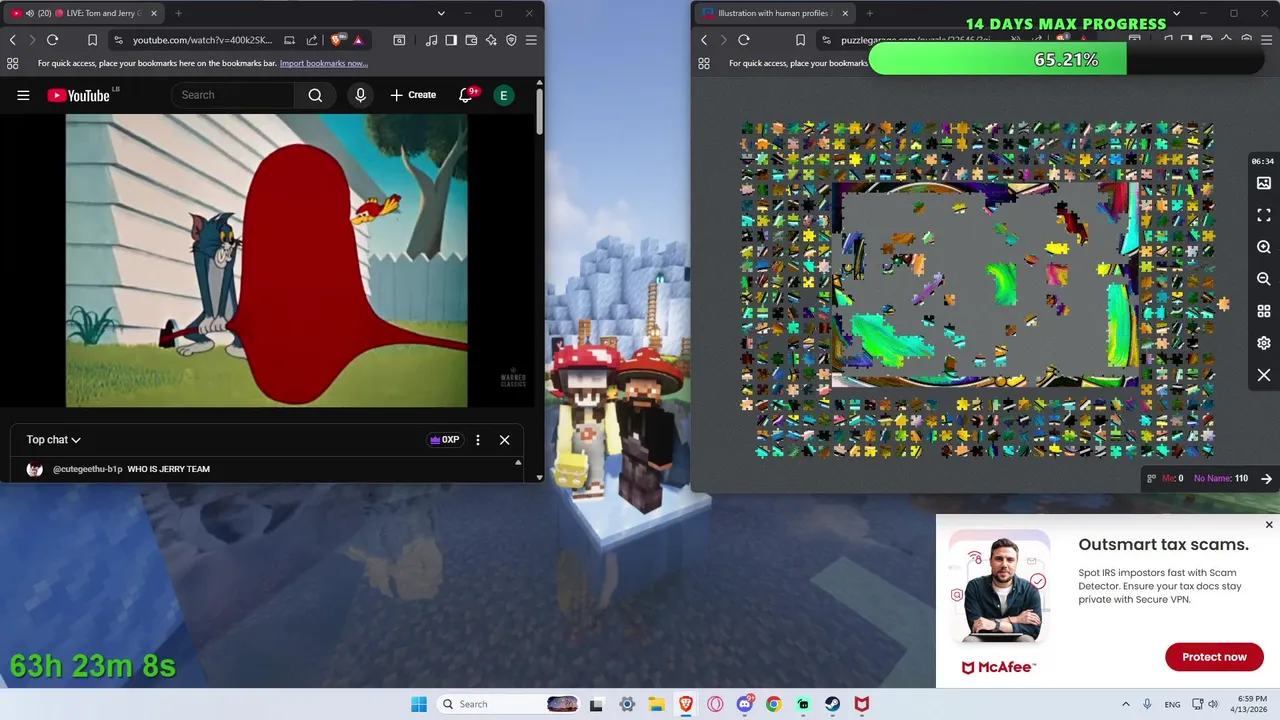Screen dimensions: 1280x720
Task: Open Brave VPN shield icon in YouTube window
Action: (x=511, y=40)
